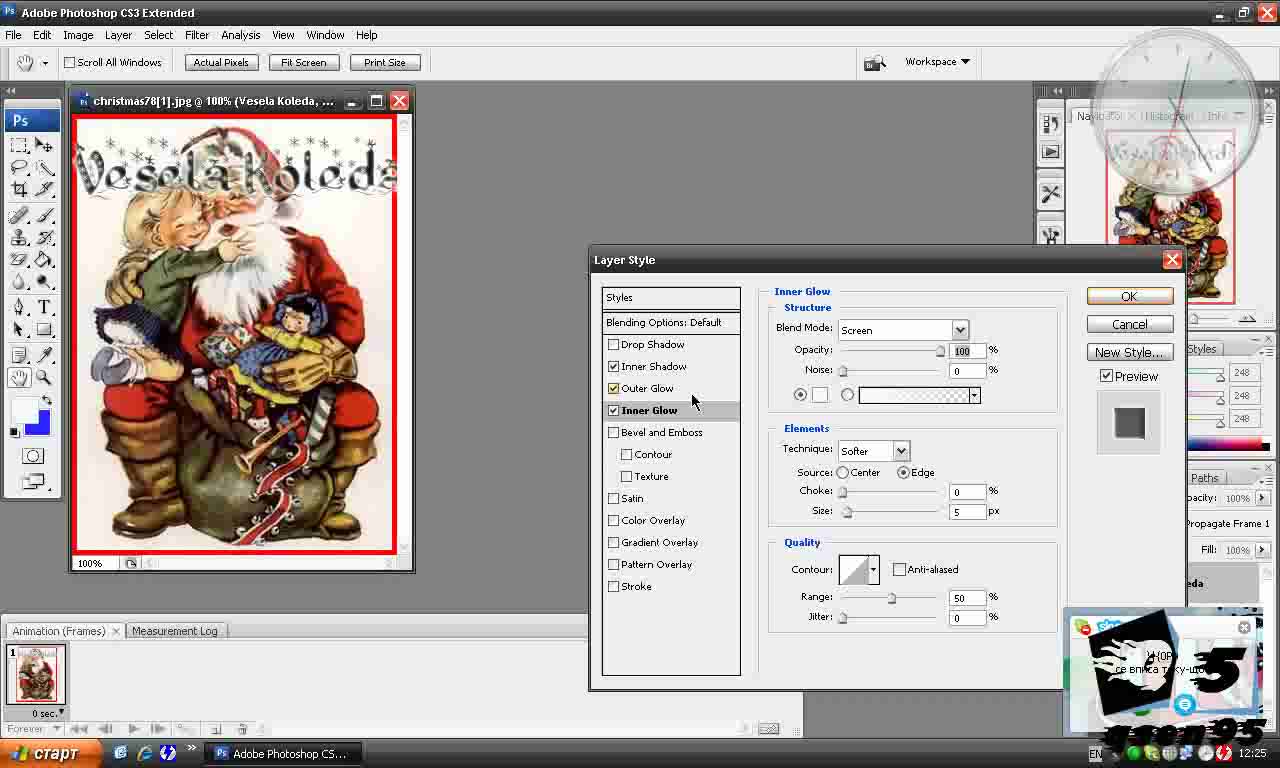Screen dimensions: 1280x768
Task: Open the Blend Mode dropdown
Action: pos(959,330)
